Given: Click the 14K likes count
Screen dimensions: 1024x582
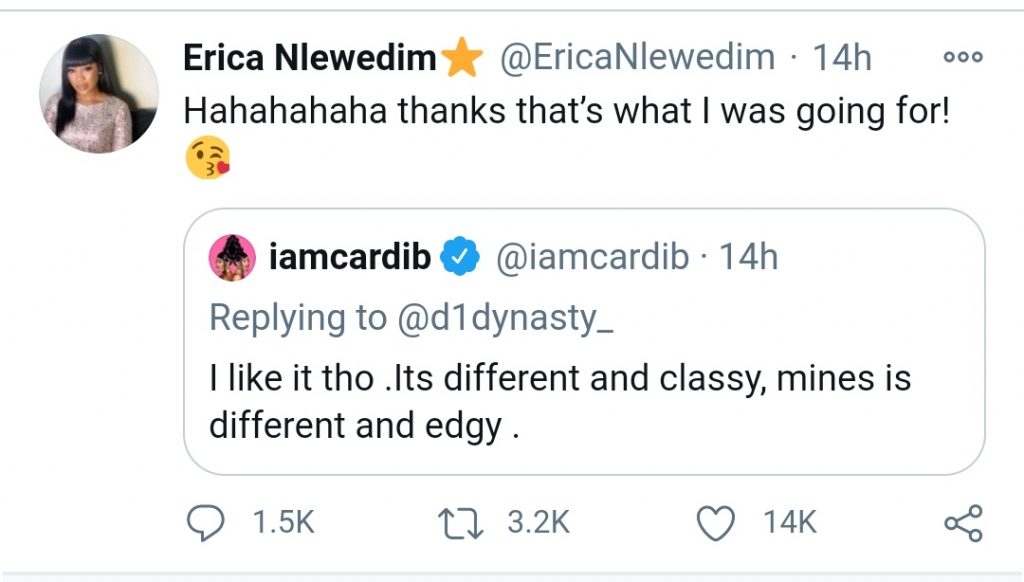Looking at the screenshot, I should 790,521.
